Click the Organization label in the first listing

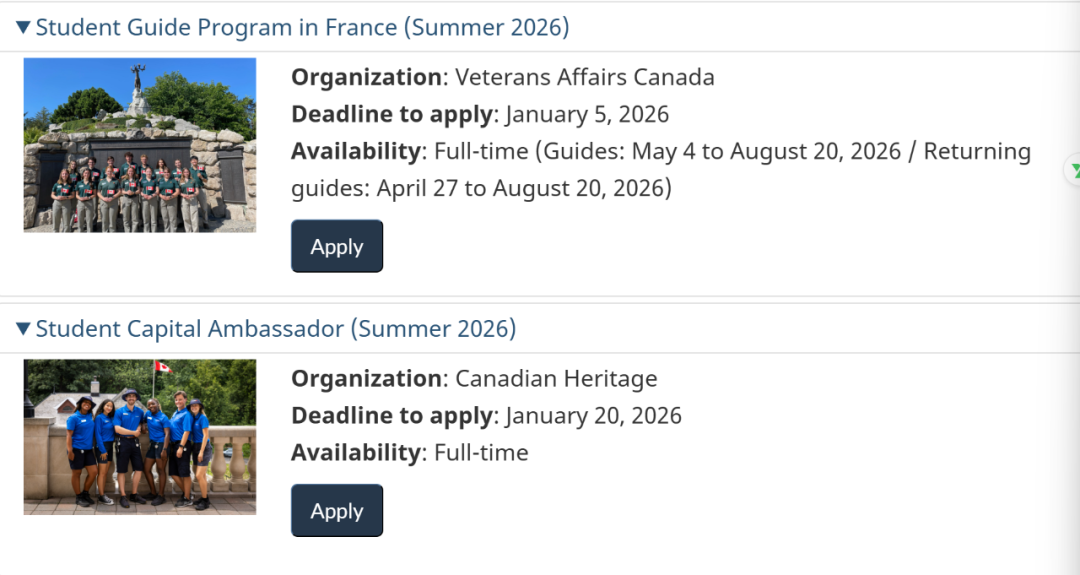pos(366,78)
